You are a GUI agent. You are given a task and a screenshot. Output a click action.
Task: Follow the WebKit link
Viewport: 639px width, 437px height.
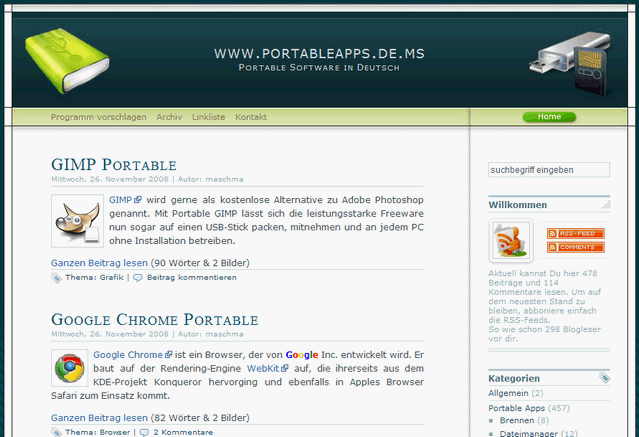263,369
